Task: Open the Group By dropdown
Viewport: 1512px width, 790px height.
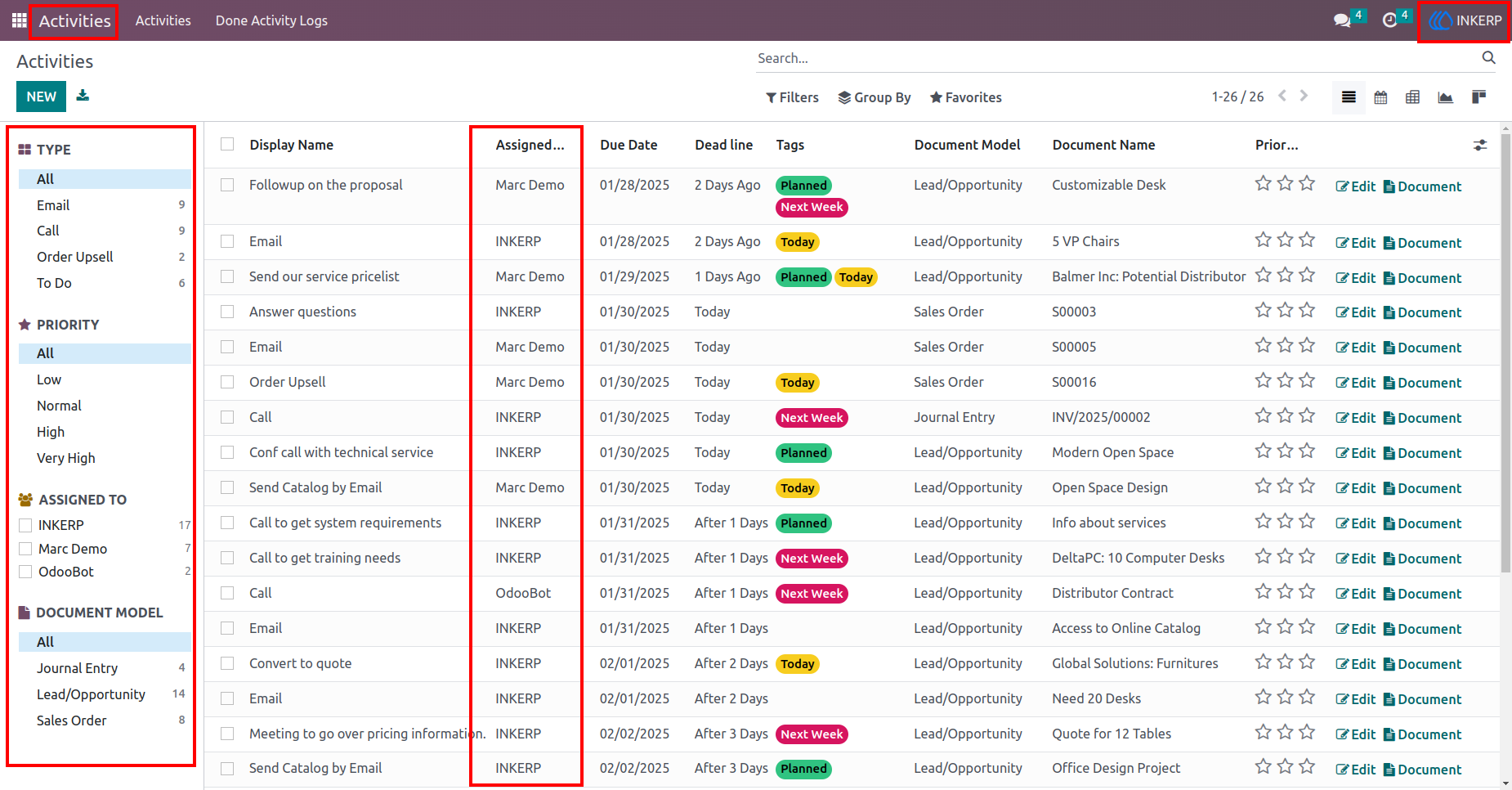Action: tap(875, 97)
